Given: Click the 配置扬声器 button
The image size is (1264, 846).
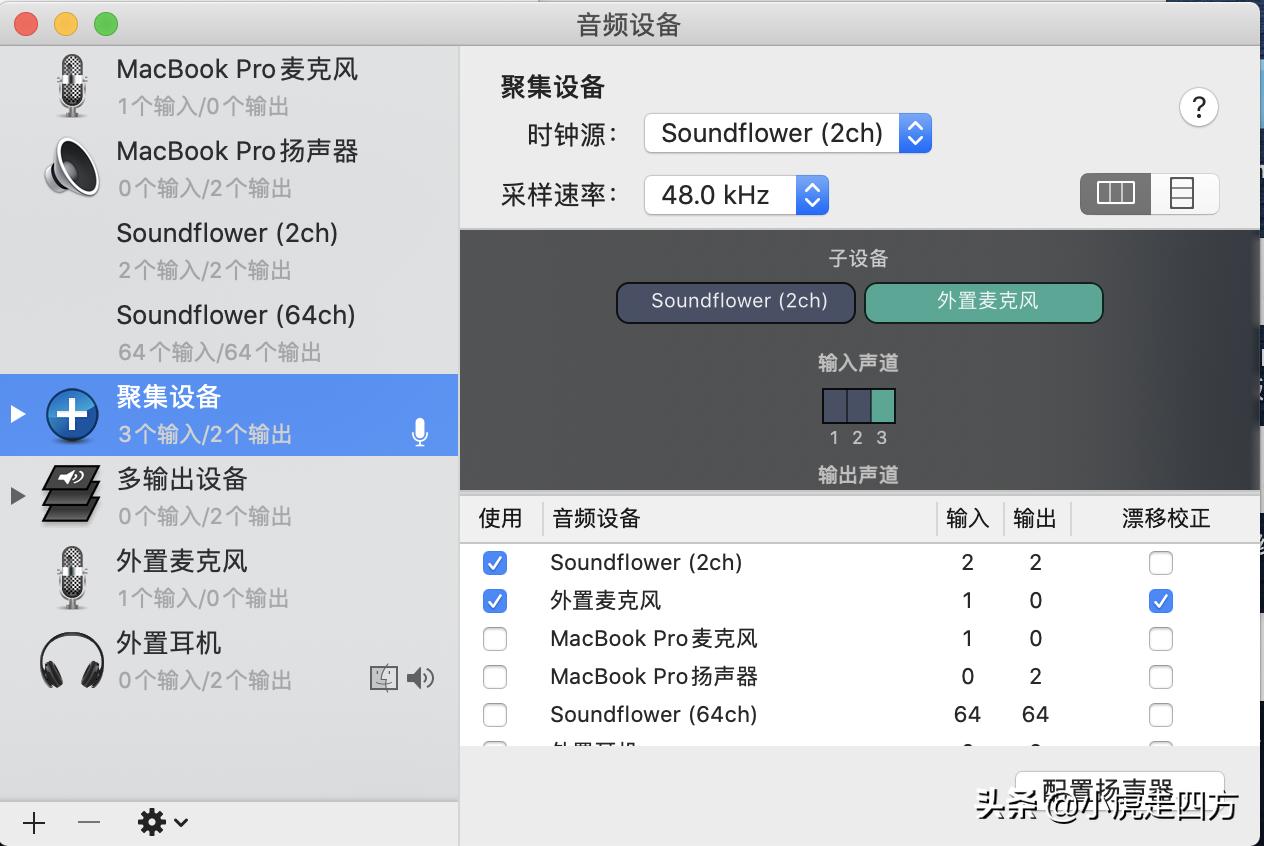Looking at the screenshot, I should [1119, 788].
